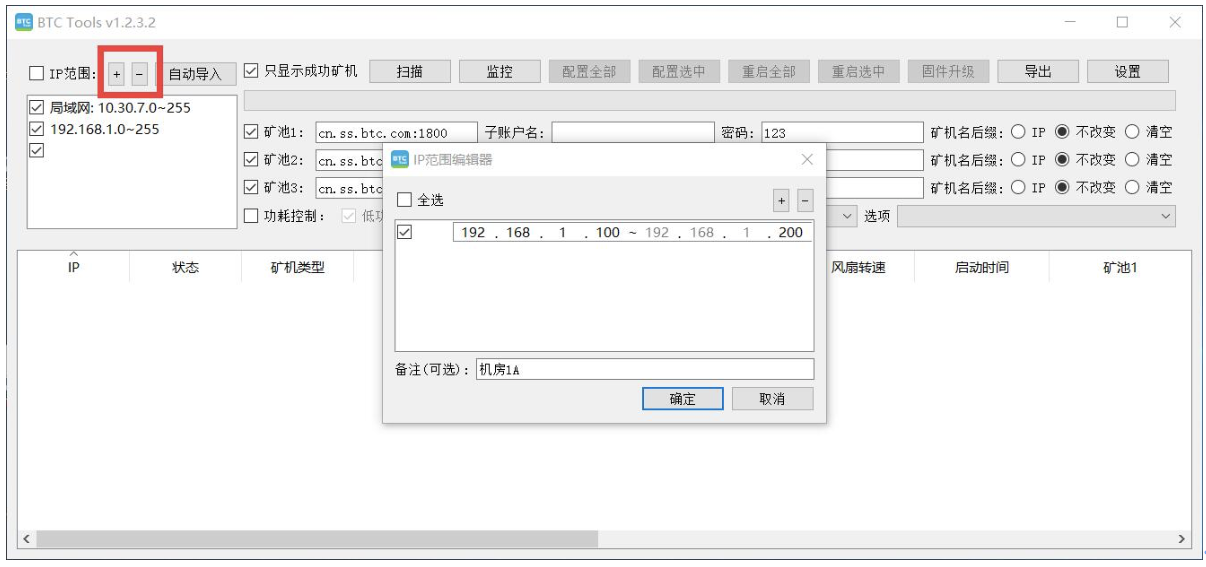
Task: Close the IP范围编辑器 dialog with X
Action: pos(807,159)
